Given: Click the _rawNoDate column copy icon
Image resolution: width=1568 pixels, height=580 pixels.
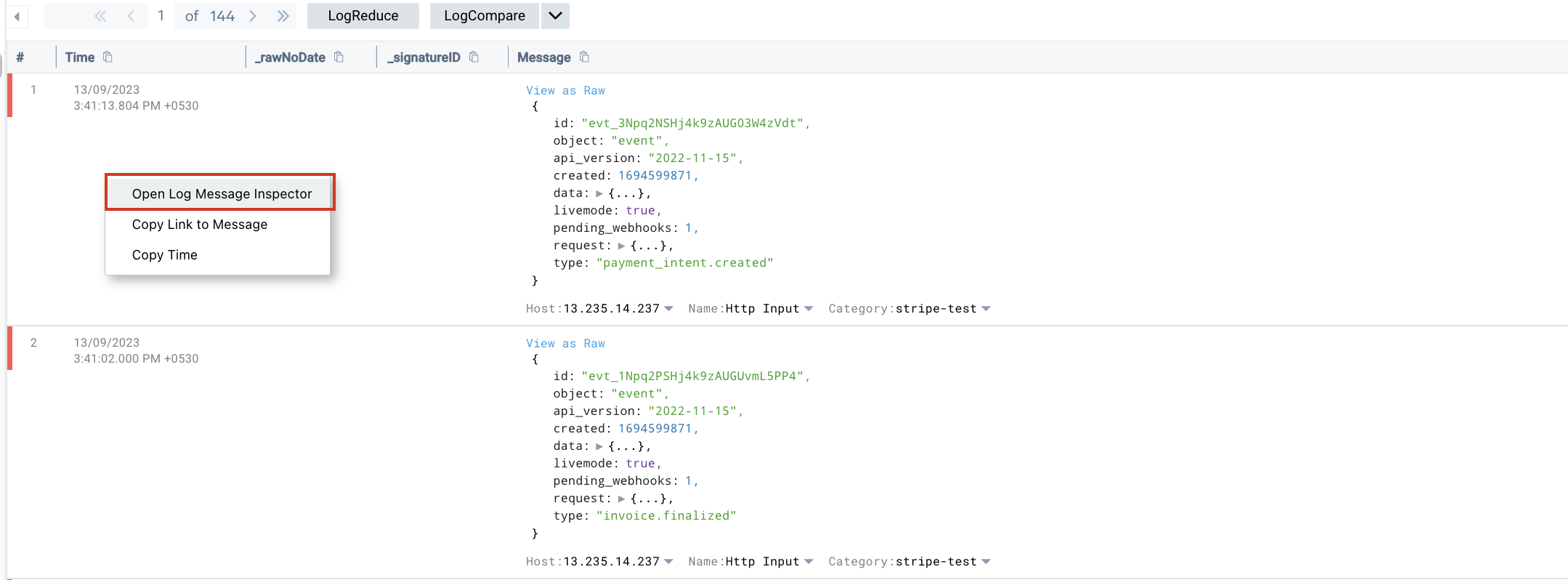Looking at the screenshot, I should tap(339, 57).
